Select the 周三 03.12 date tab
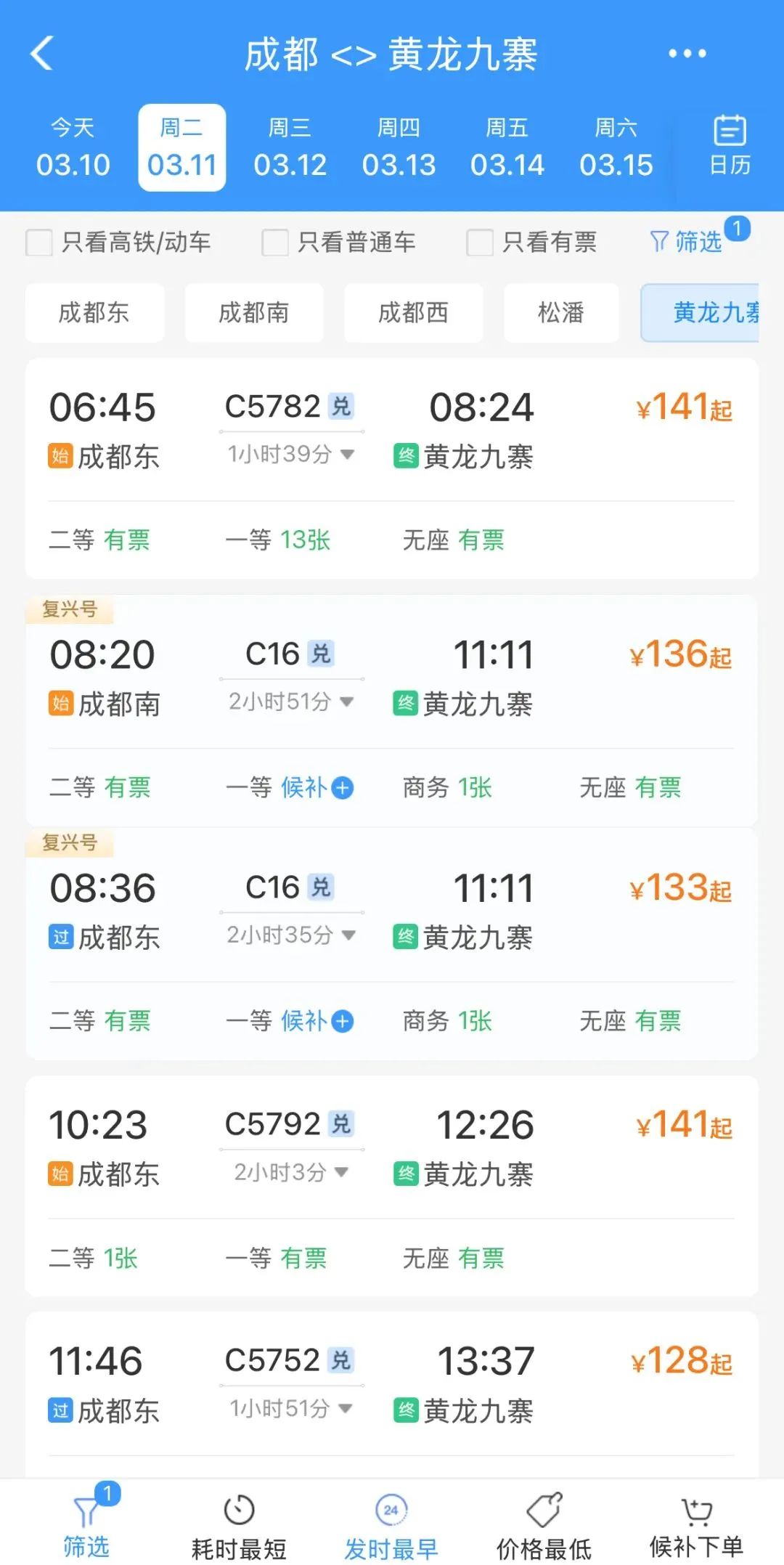The width and height of the screenshot is (784, 1565). click(290, 148)
